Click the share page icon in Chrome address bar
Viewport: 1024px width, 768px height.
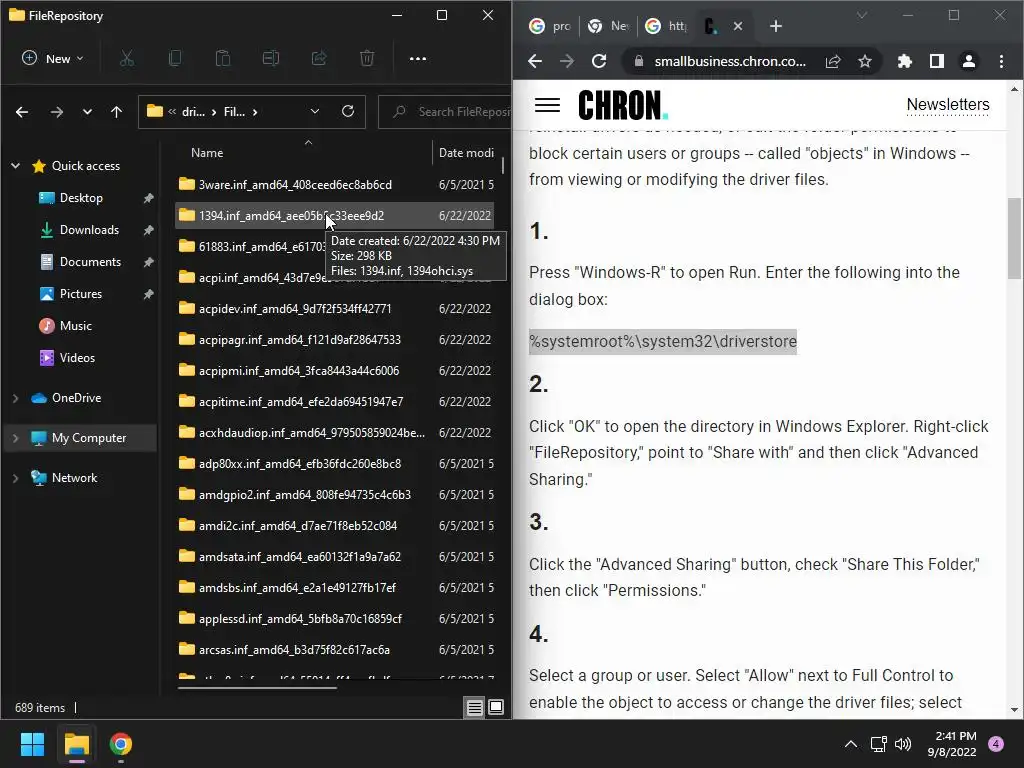(x=833, y=61)
